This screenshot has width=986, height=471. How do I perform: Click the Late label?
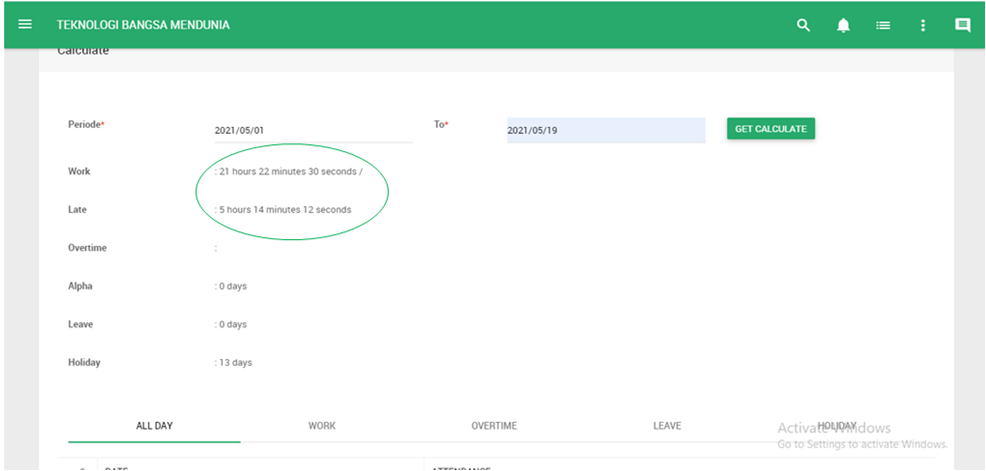(x=77, y=209)
